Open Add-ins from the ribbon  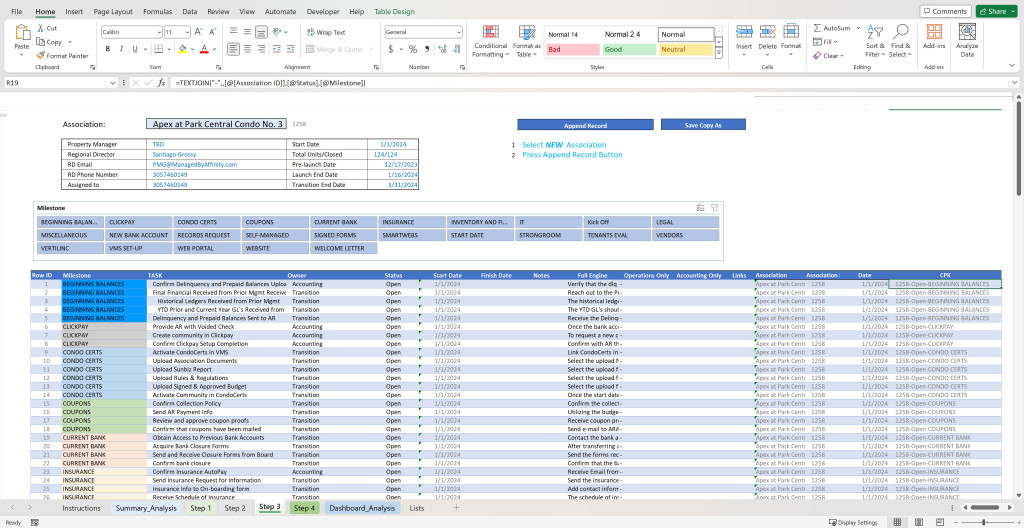tap(934, 37)
